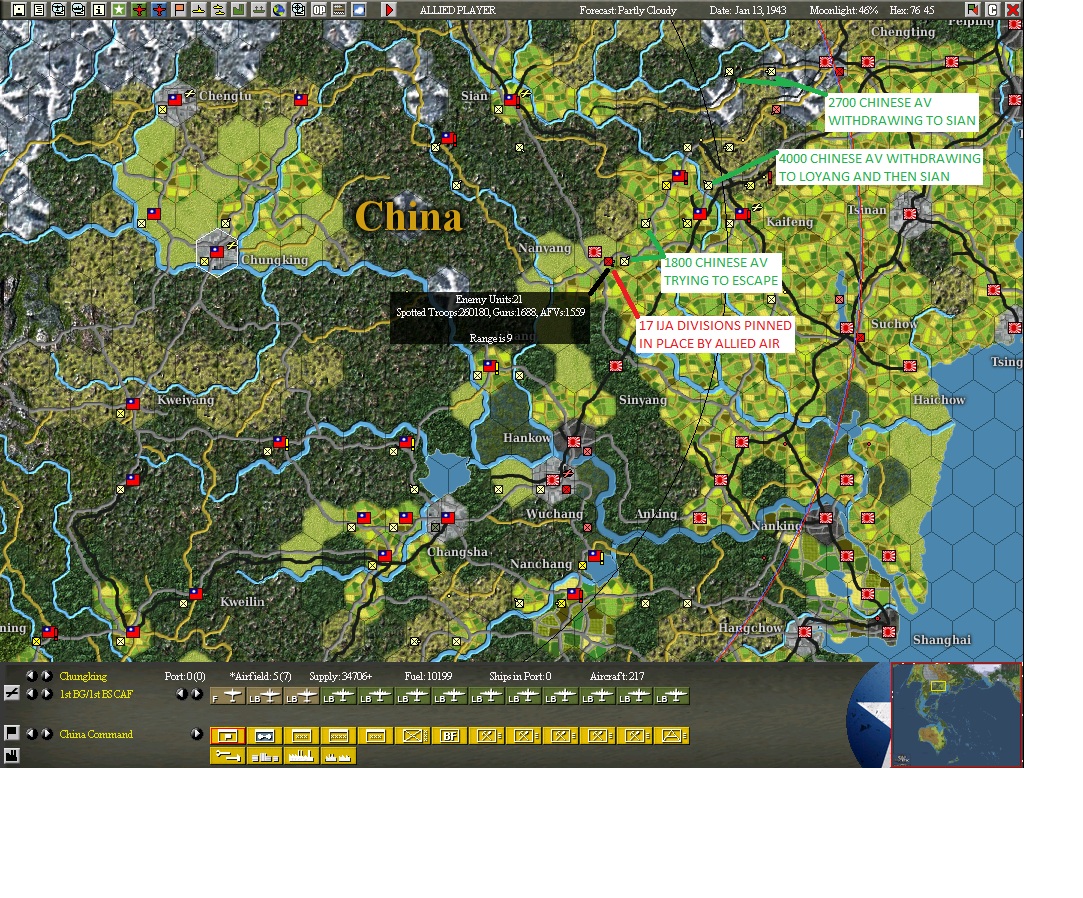The image size is (1083, 898).
Task: Click the leftmost square disk toolbar icon
Action: click(x=19, y=10)
